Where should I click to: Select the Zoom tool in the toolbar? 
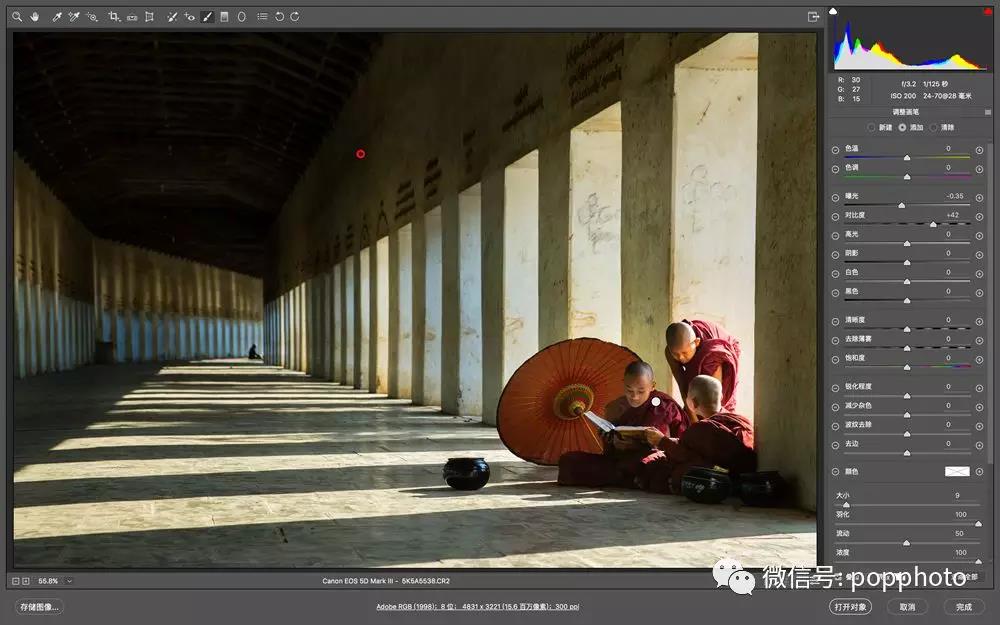tap(17, 16)
